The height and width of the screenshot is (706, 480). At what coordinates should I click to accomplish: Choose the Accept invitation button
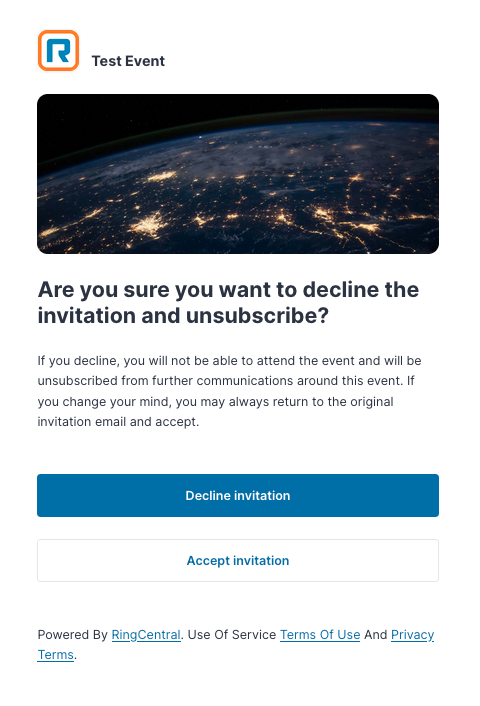pyautogui.click(x=238, y=561)
